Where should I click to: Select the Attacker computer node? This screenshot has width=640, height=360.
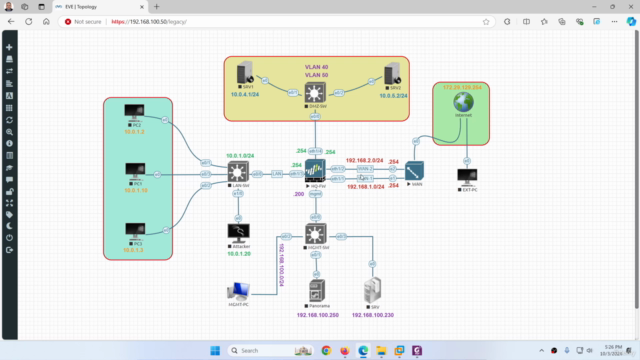click(x=238, y=233)
